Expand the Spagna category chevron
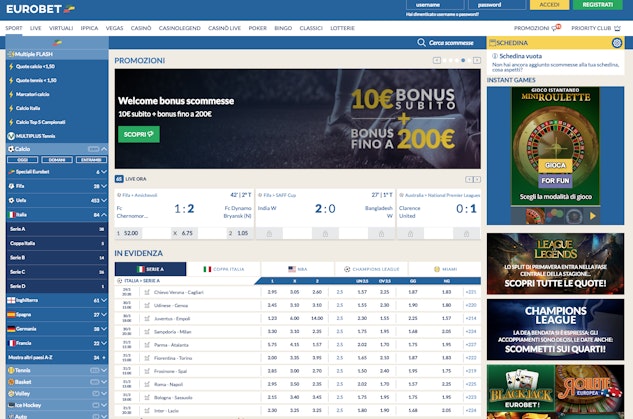Image resolution: width=633 pixels, height=419 pixels. point(104,314)
